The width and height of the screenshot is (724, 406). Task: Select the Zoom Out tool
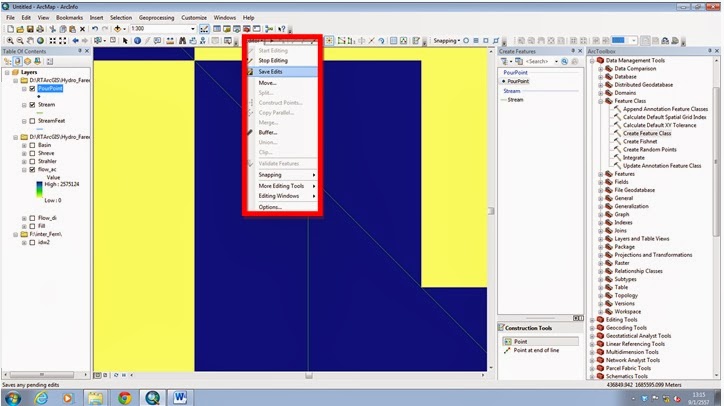(x=20, y=41)
